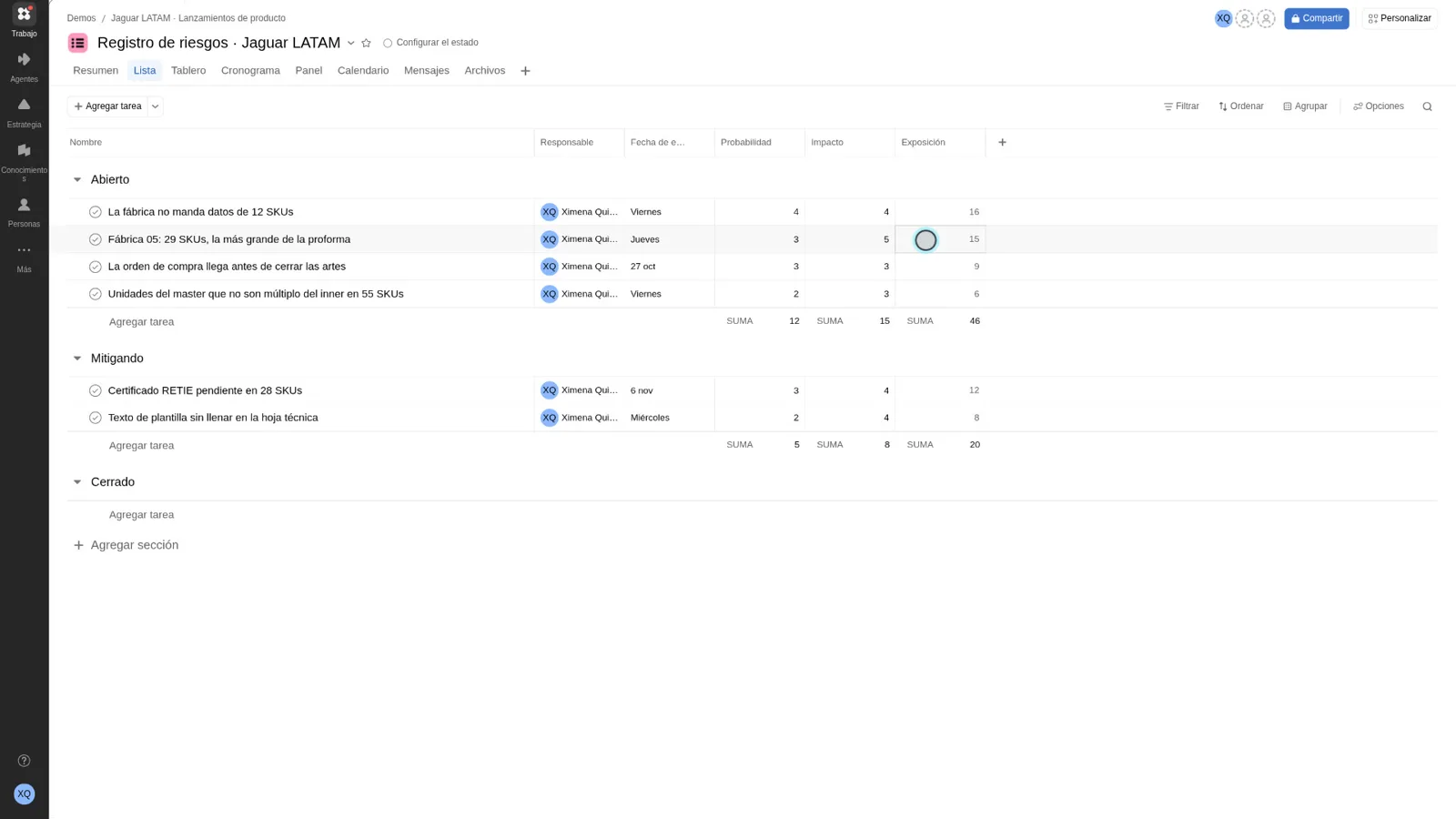Star the project as favorite
Screen dimensions: 1456x819
pyautogui.click(x=366, y=43)
